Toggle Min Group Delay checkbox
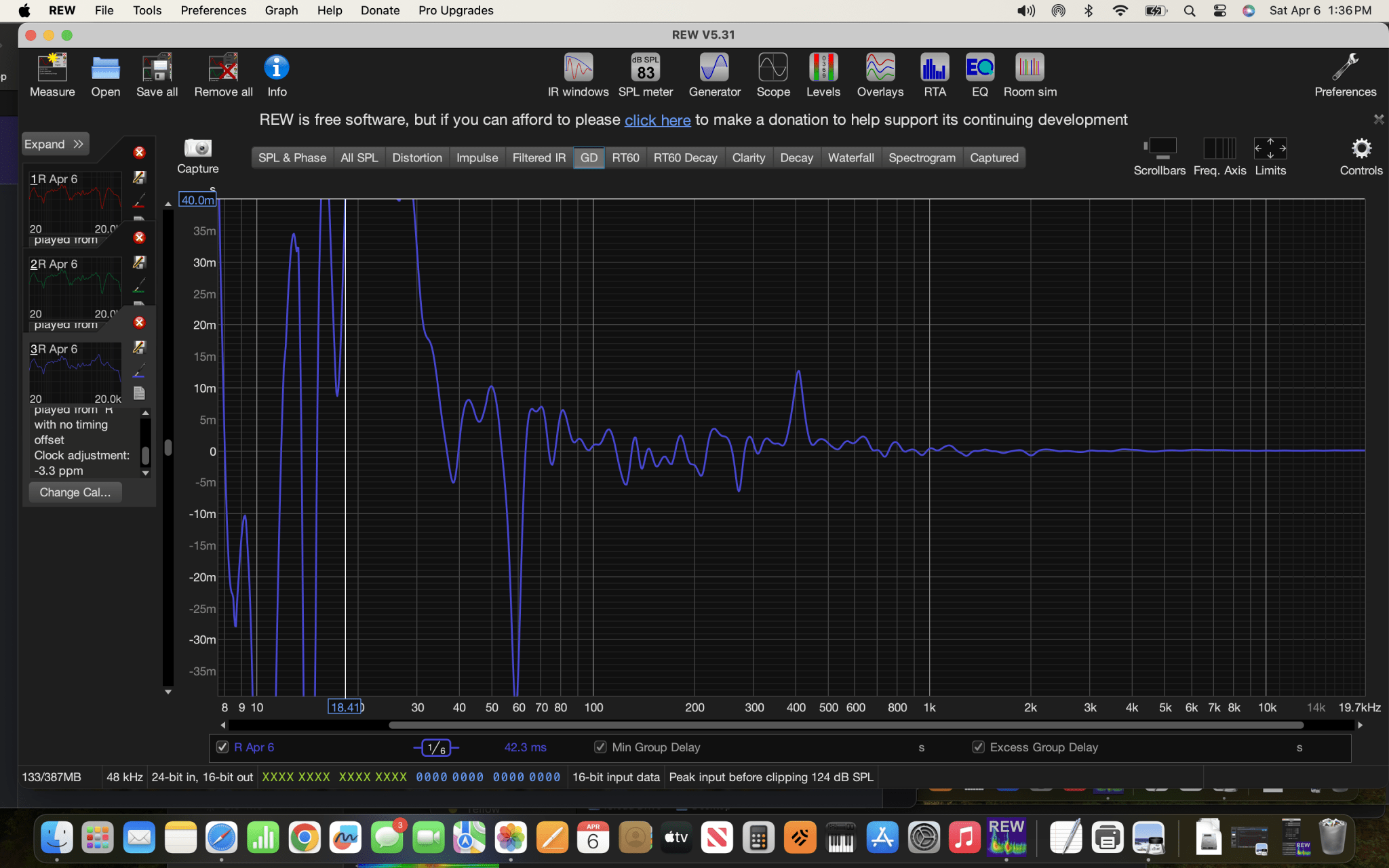This screenshot has height=868, width=1389. point(600,747)
